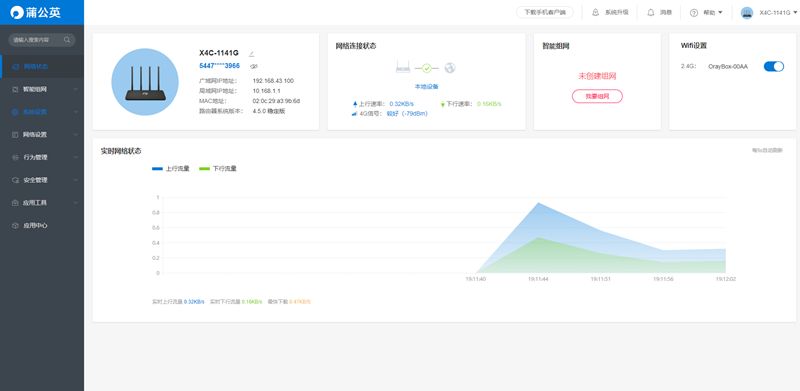The height and width of the screenshot is (391, 800).
Task: Click the firmware version 4.5.0 稳定版
Action: [269, 111]
